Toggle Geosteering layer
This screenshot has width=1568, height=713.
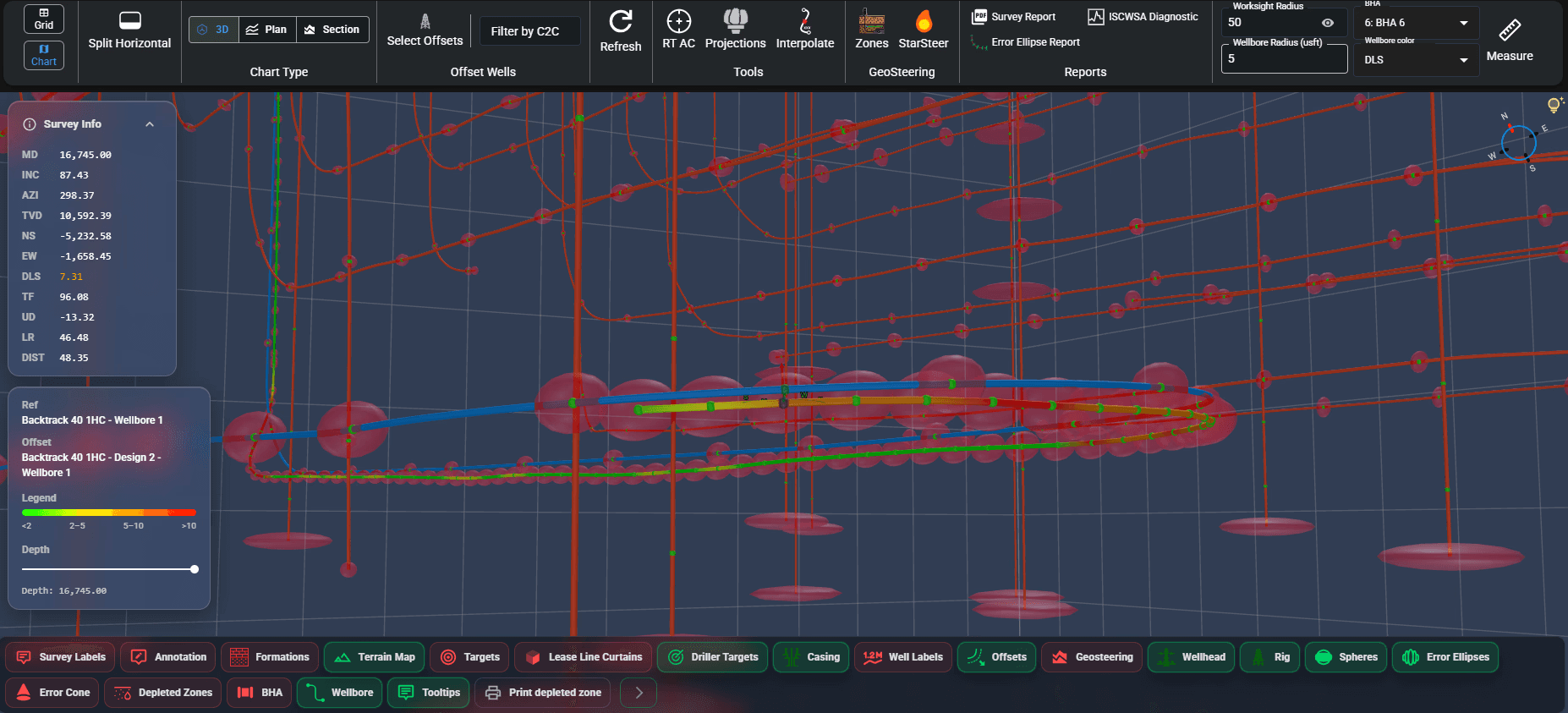coord(1092,657)
